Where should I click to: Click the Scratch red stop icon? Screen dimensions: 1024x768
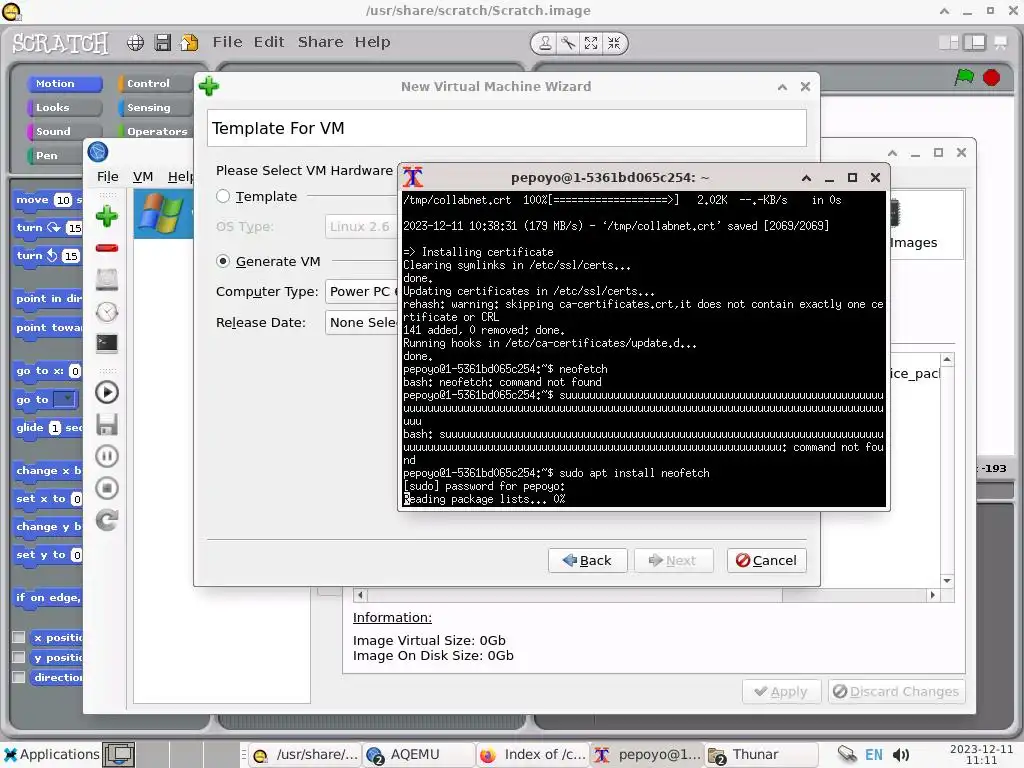click(x=991, y=77)
